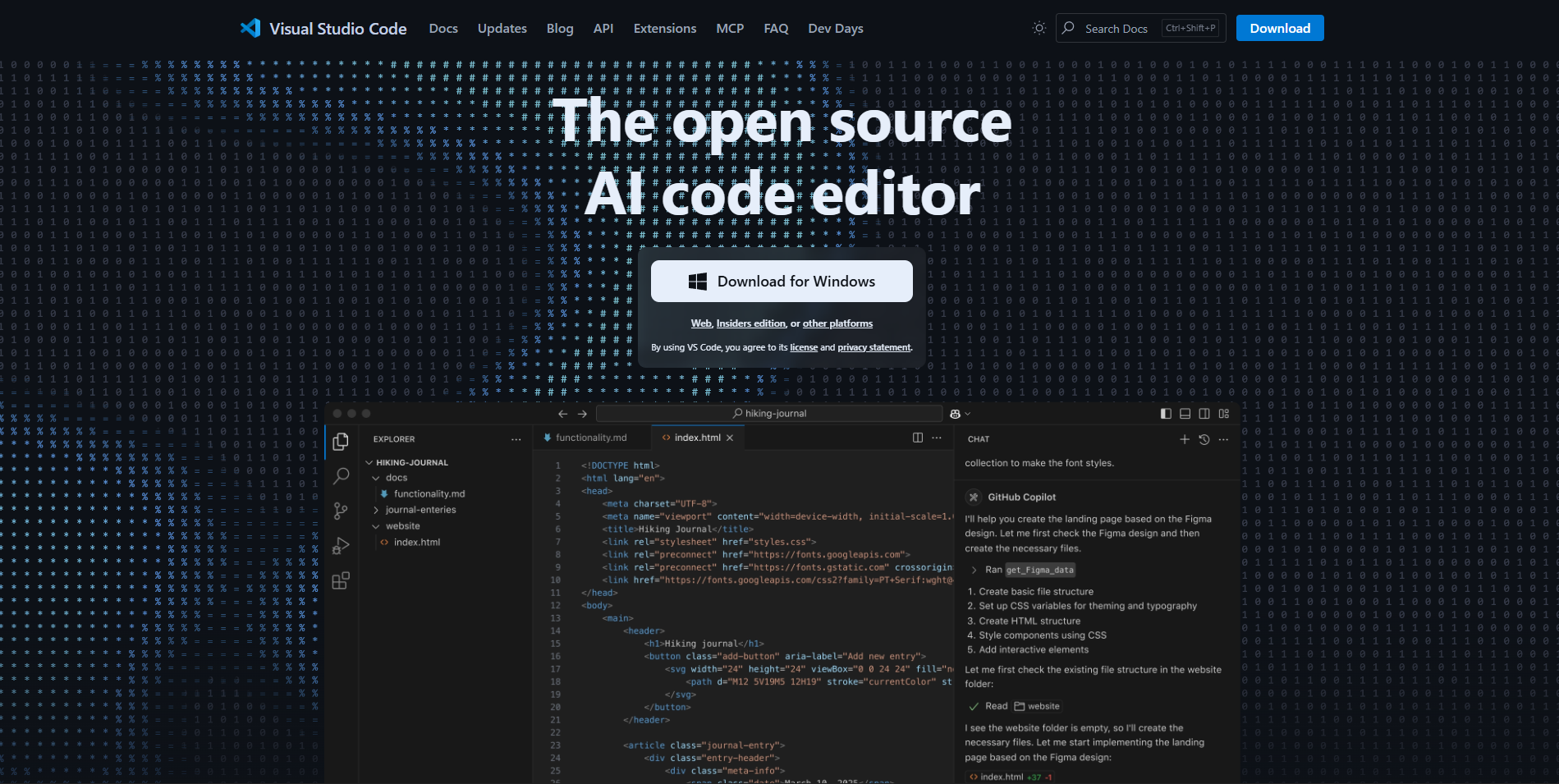Click index.html file change in chat

click(x=1011, y=777)
